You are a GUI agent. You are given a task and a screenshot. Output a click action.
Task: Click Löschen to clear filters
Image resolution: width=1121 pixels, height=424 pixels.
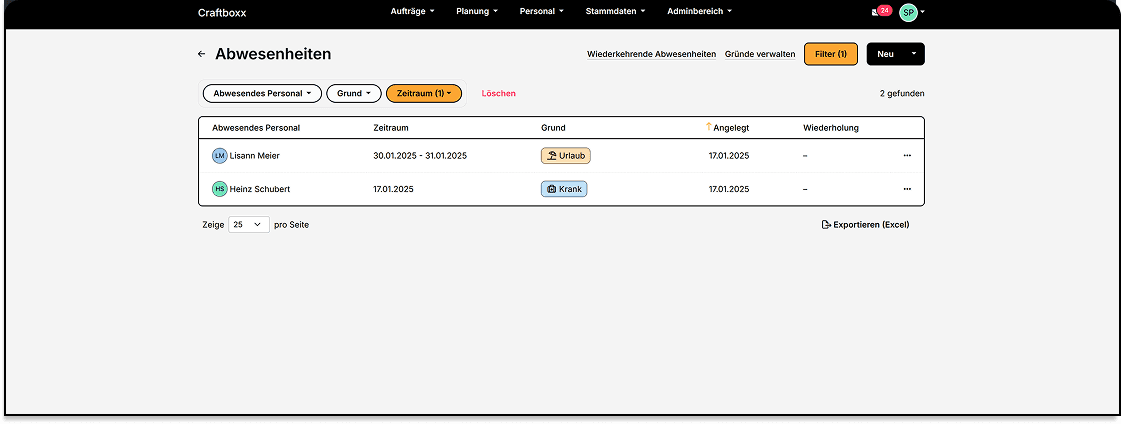click(x=498, y=94)
